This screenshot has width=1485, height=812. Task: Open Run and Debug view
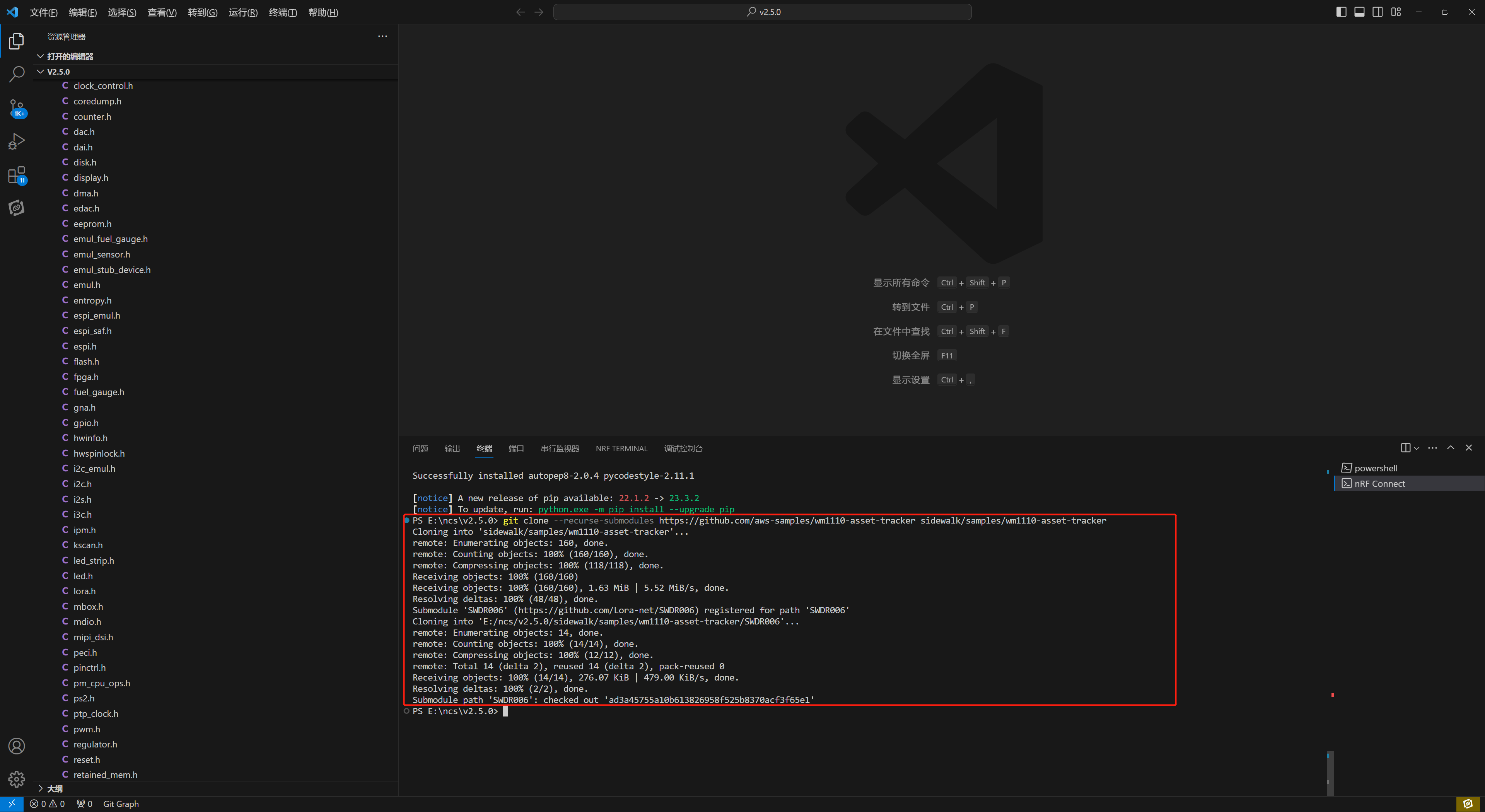pyautogui.click(x=17, y=141)
